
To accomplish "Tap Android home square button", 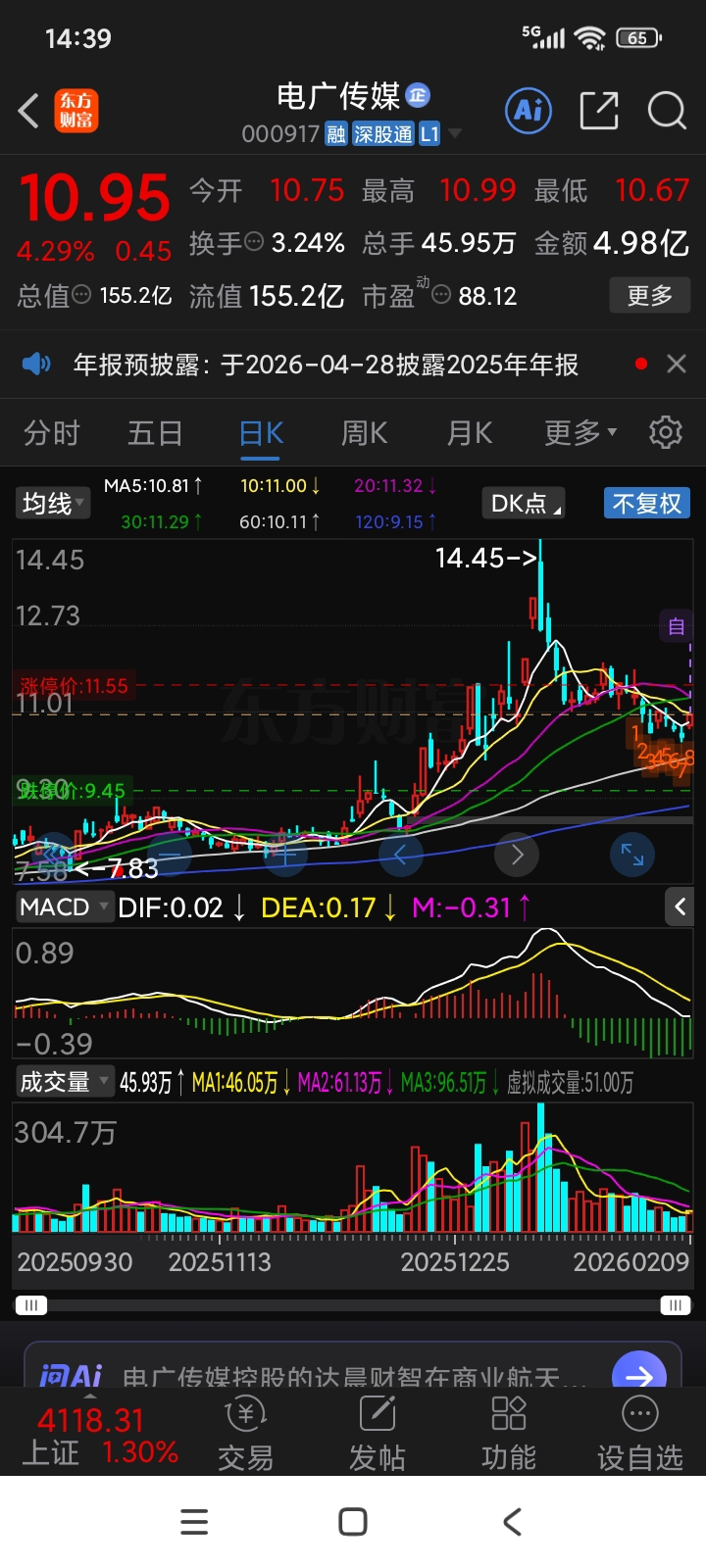I will pos(353,1522).
